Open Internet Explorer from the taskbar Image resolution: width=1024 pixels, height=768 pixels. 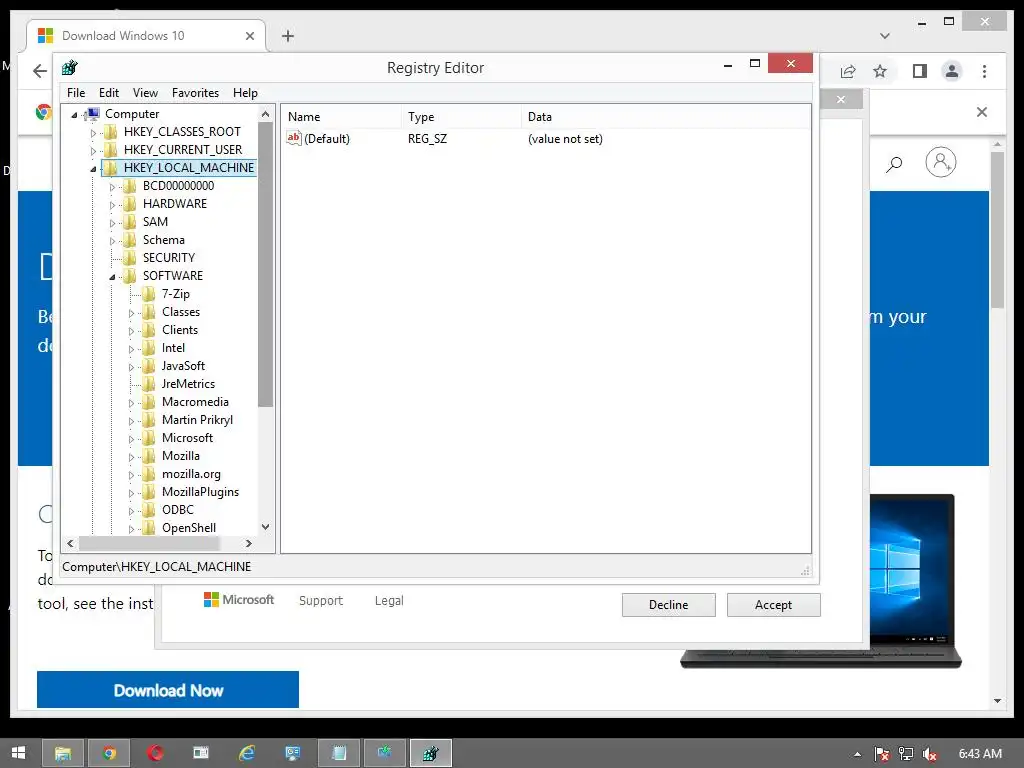(x=247, y=753)
